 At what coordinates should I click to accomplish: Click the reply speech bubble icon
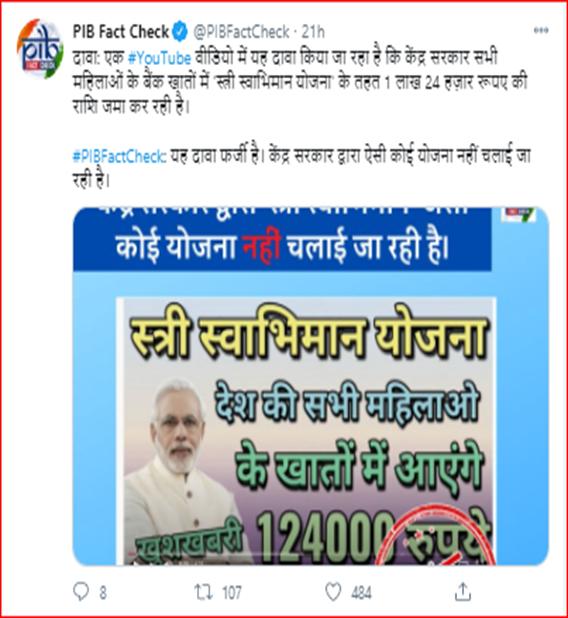coord(81,592)
